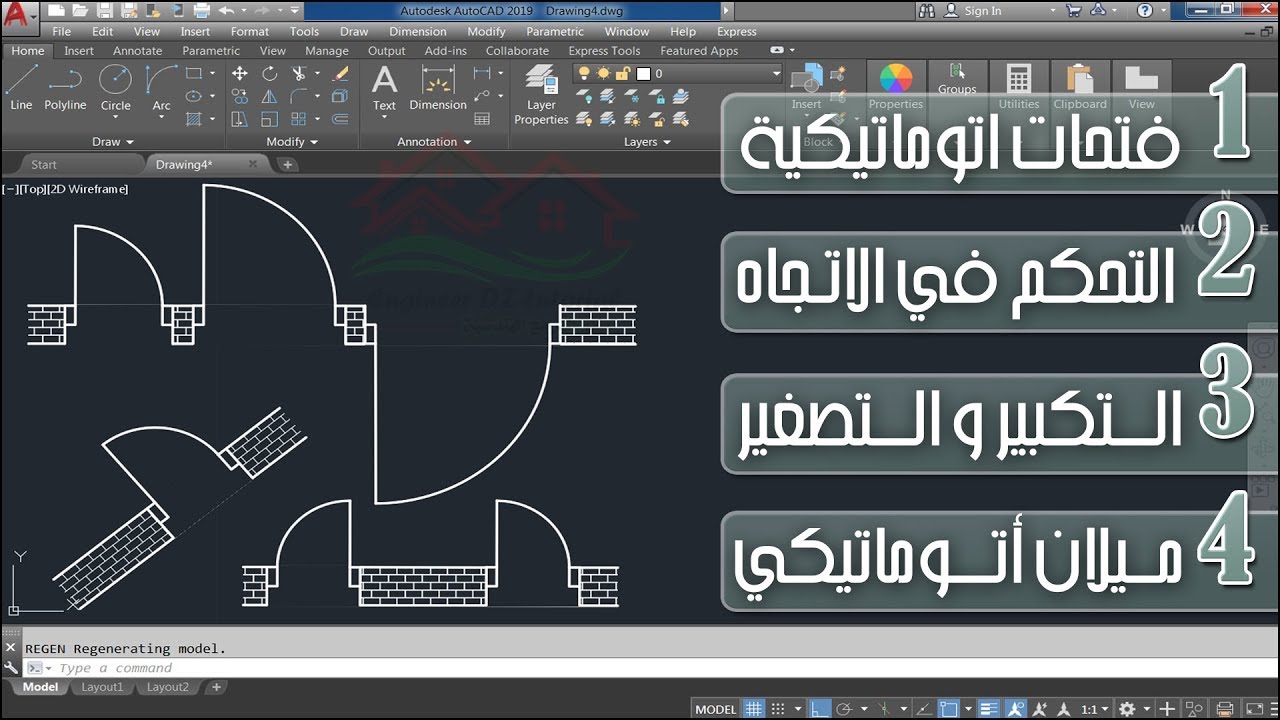This screenshot has height=720, width=1280.
Task: Switch to the Annotate ribbon tab
Action: tap(137, 51)
